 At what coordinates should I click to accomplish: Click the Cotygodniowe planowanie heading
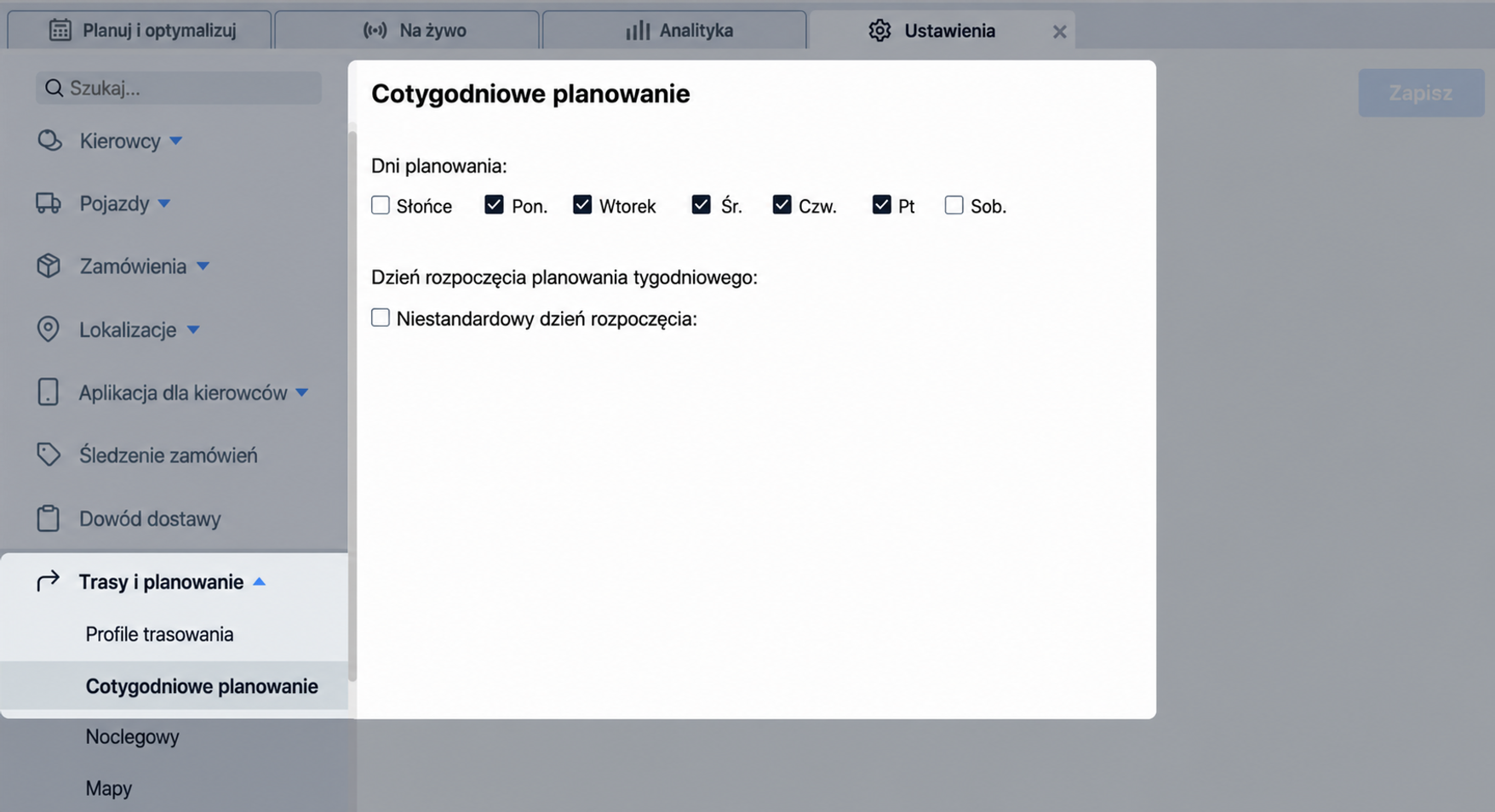coord(530,94)
